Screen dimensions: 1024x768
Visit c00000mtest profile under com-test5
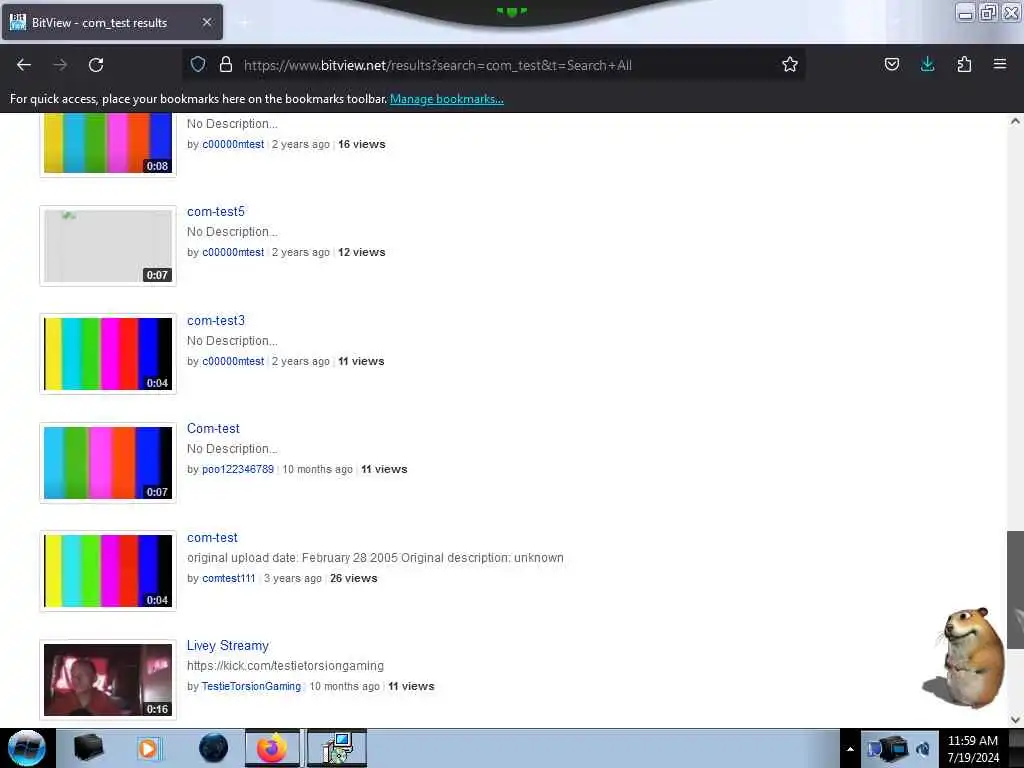233,252
